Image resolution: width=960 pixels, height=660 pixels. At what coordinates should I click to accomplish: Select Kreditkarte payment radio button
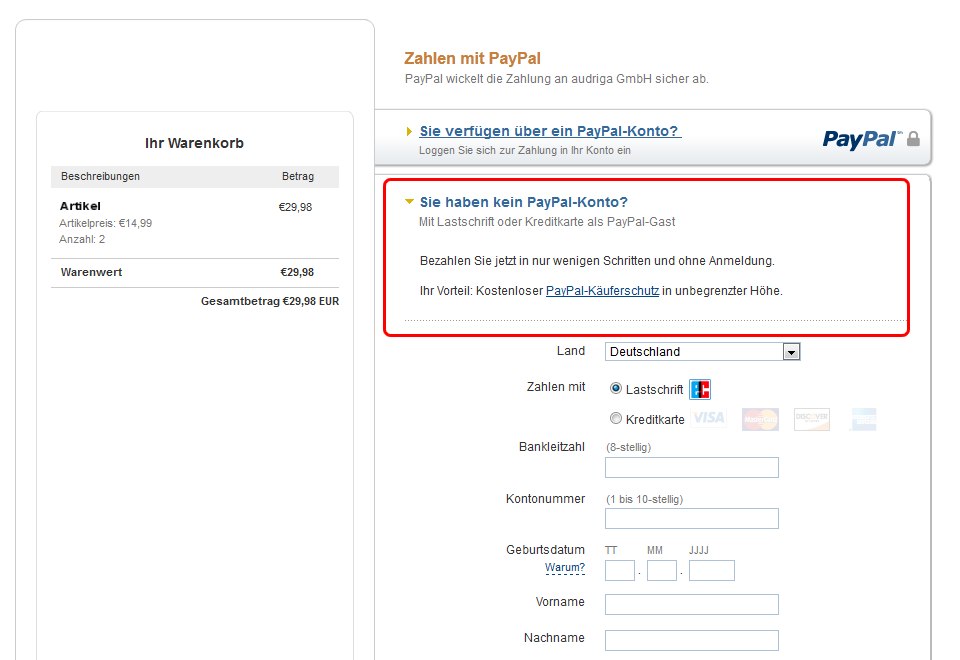616,418
